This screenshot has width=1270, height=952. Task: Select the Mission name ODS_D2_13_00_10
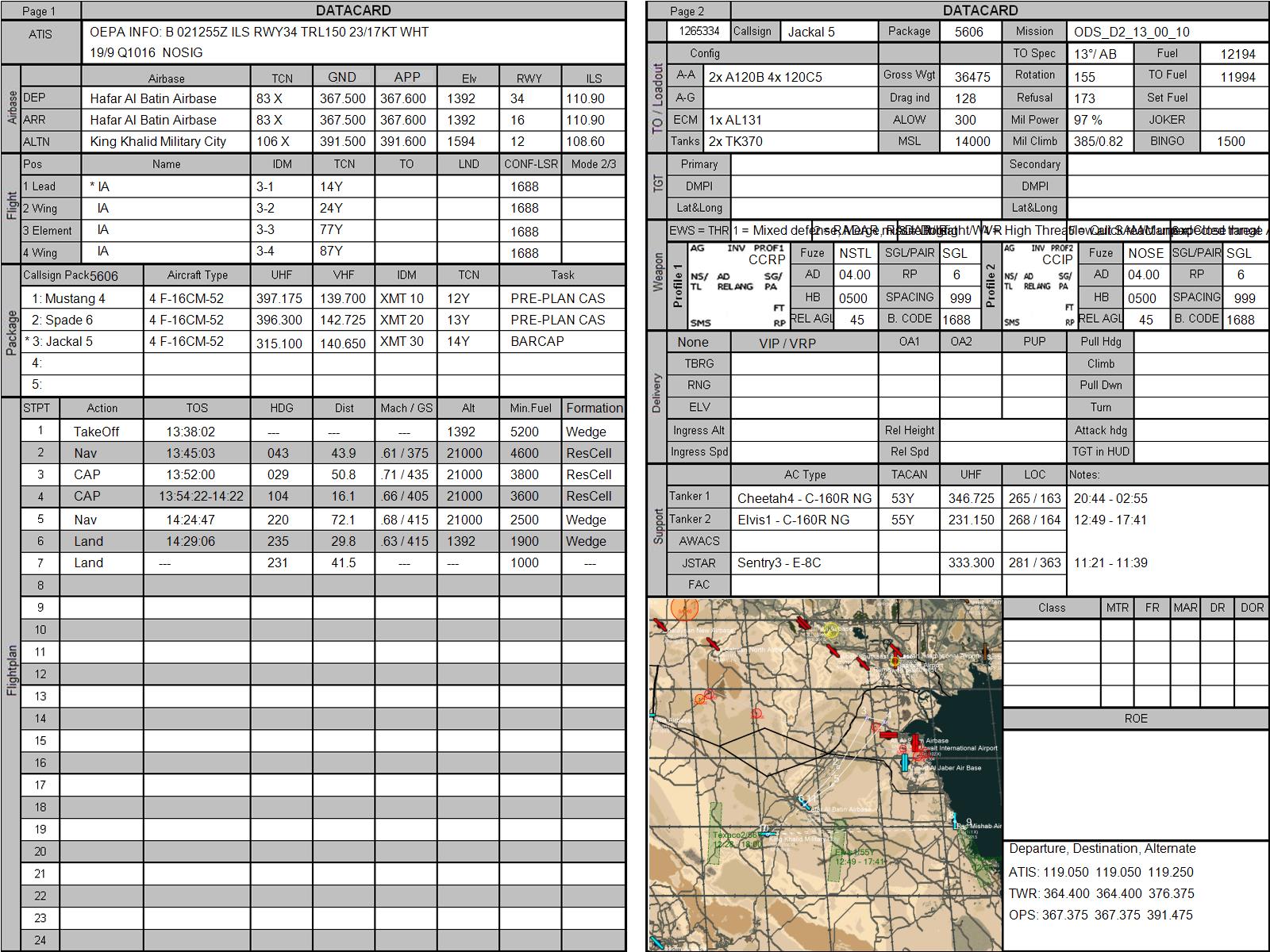tap(1132, 33)
